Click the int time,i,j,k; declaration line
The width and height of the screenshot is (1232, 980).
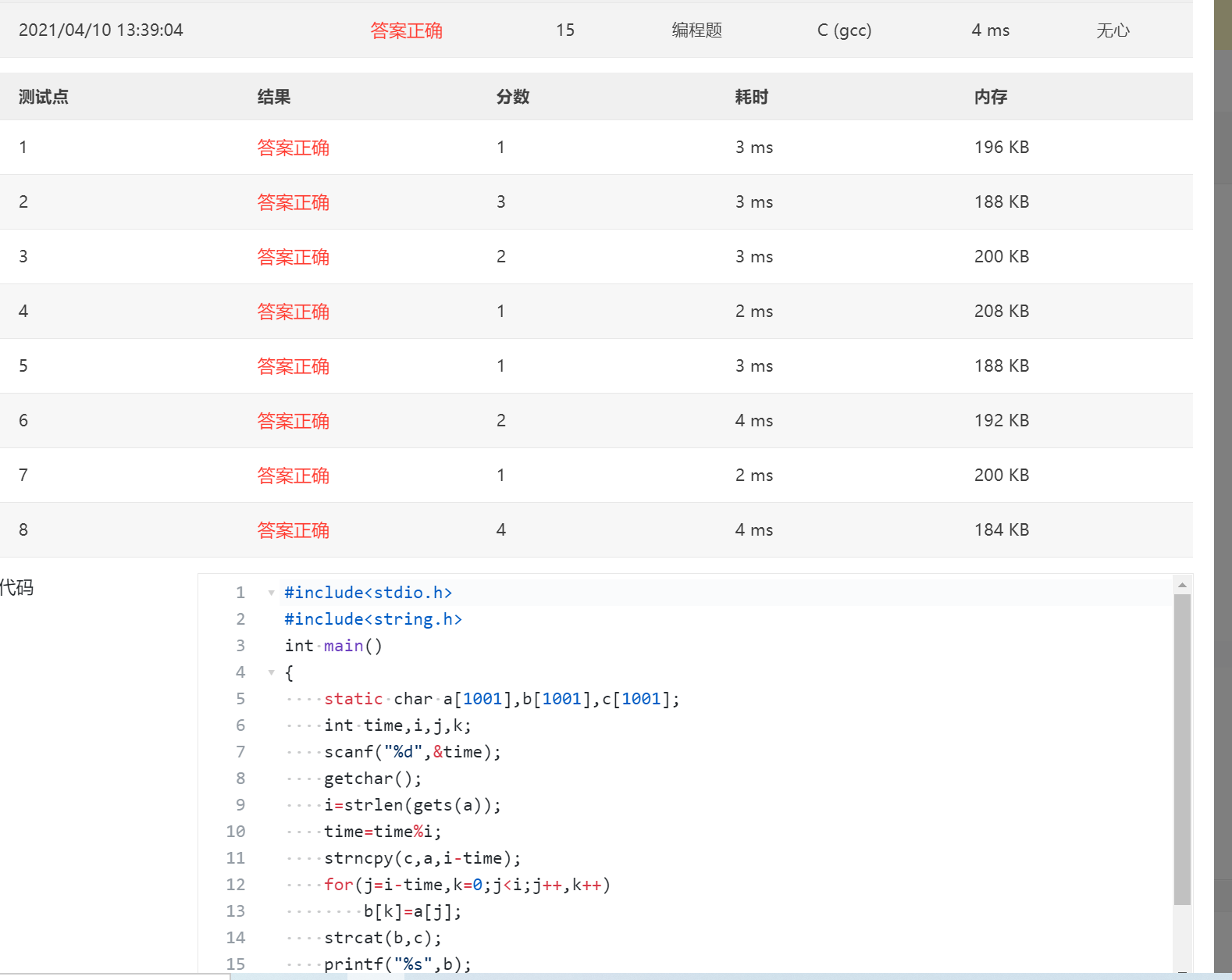(x=398, y=725)
